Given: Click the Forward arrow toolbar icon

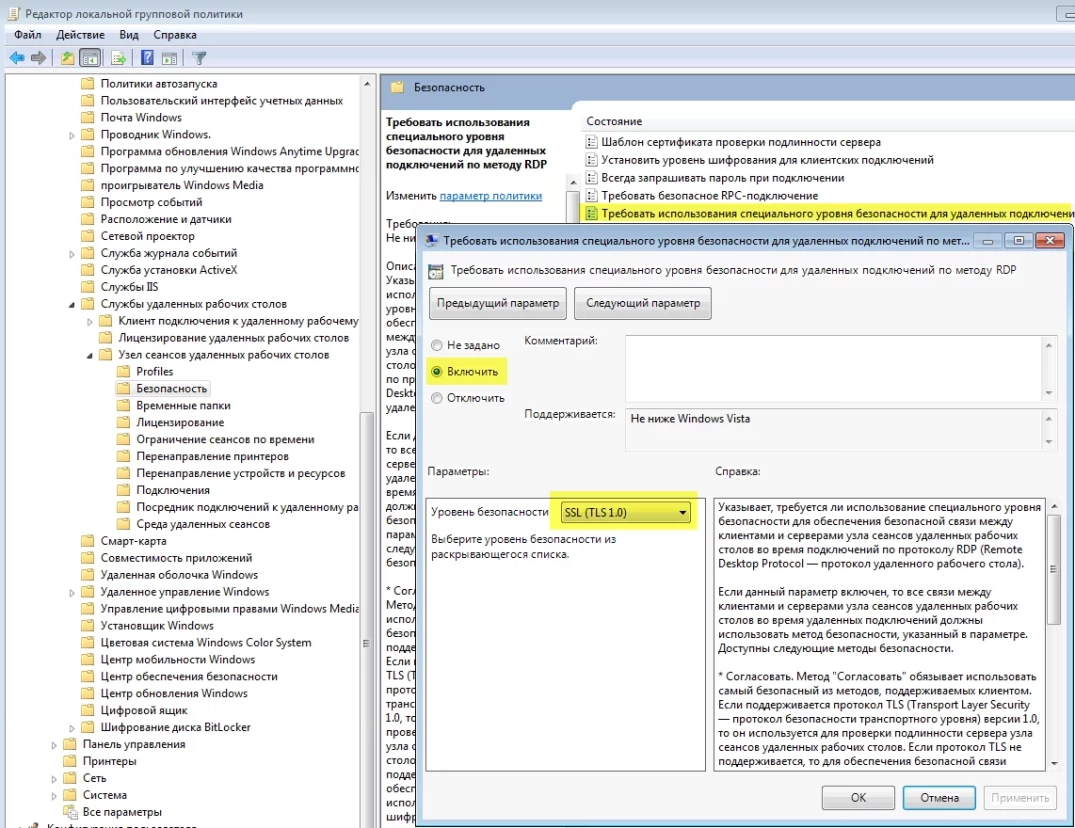Looking at the screenshot, I should pos(38,58).
